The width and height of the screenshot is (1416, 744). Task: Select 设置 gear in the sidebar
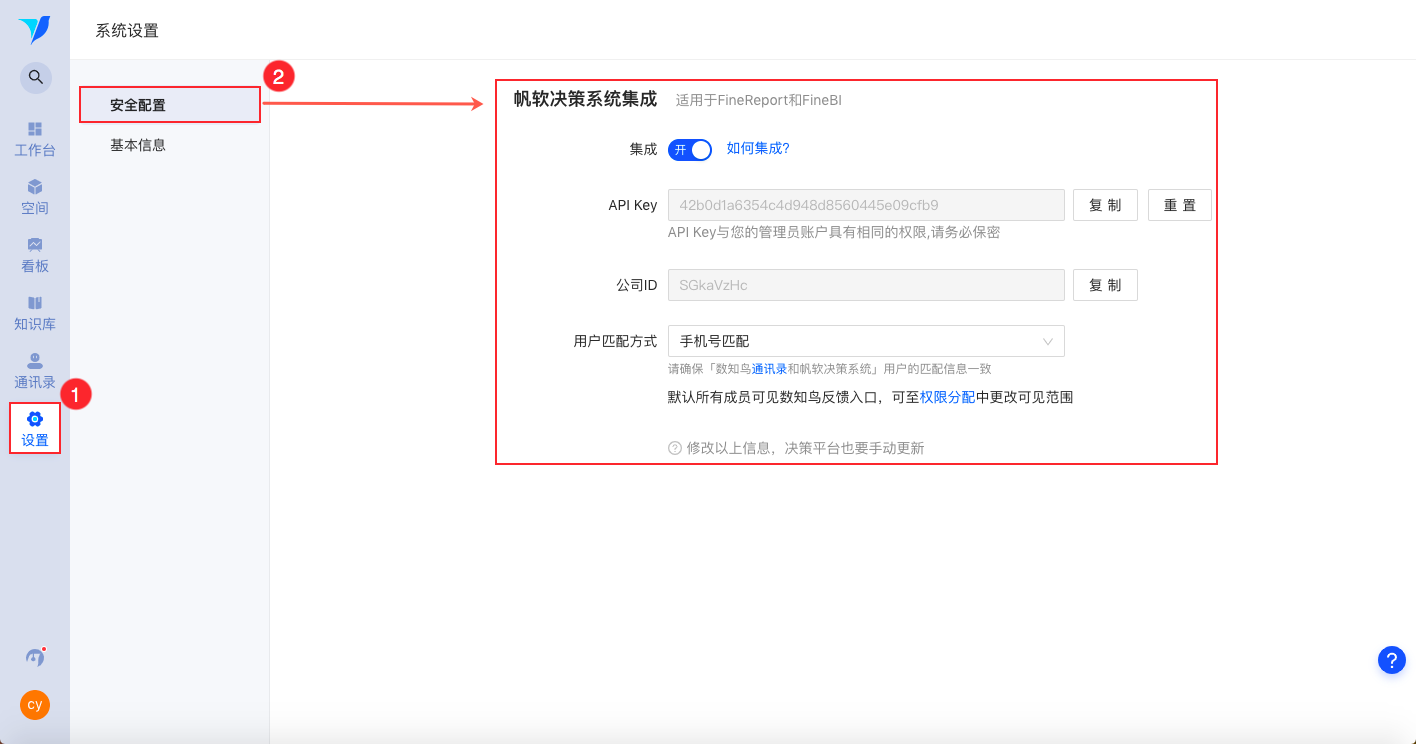coord(35,428)
